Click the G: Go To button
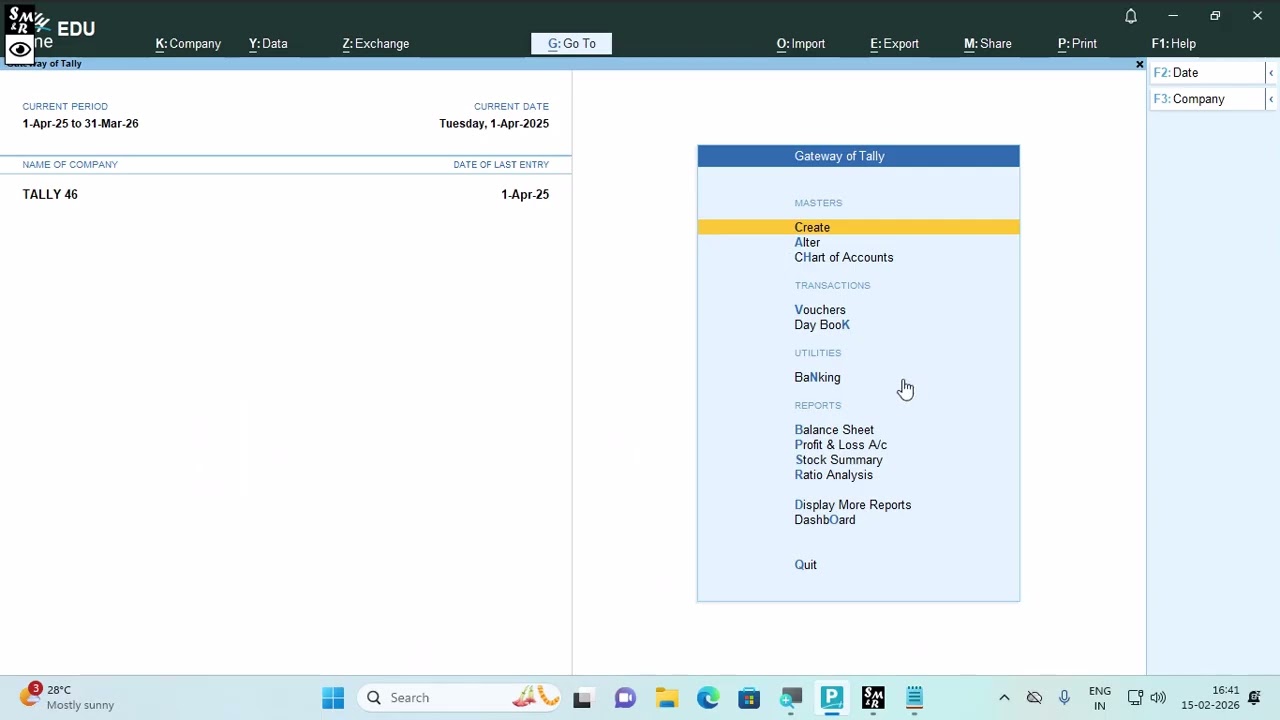Viewport: 1280px width, 720px height. pyautogui.click(x=572, y=44)
